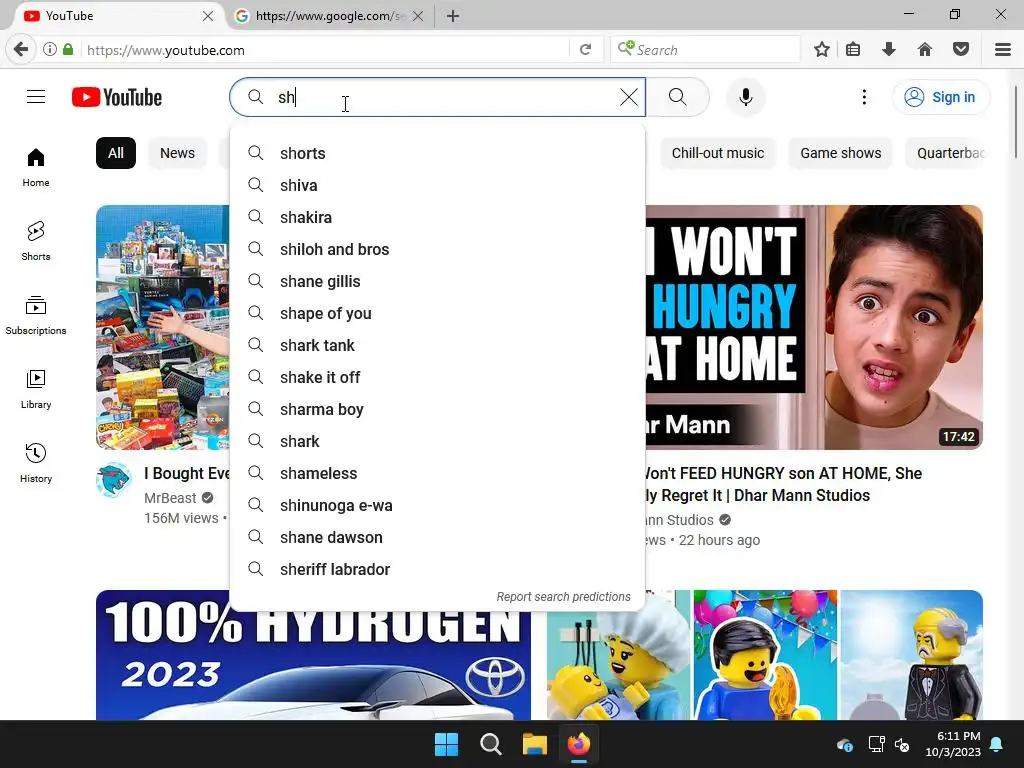Click the YouTube search input field
Viewport: 1024px width, 768px height.
438,97
